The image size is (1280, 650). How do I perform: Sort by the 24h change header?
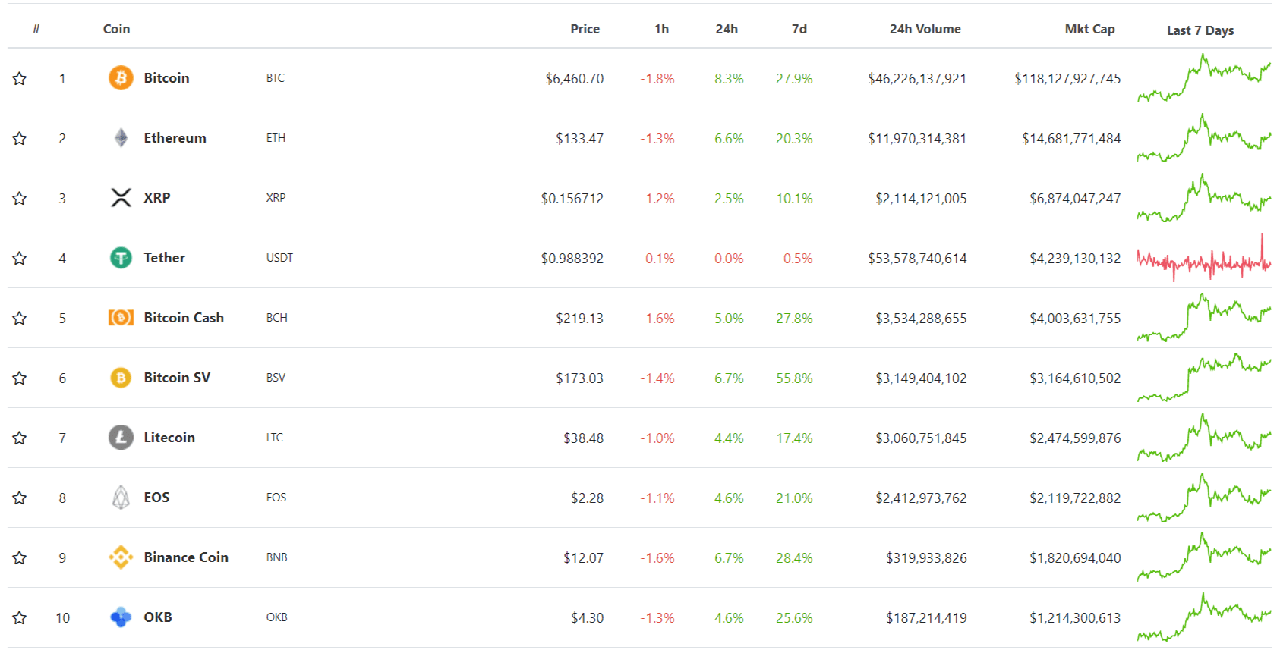click(x=727, y=29)
